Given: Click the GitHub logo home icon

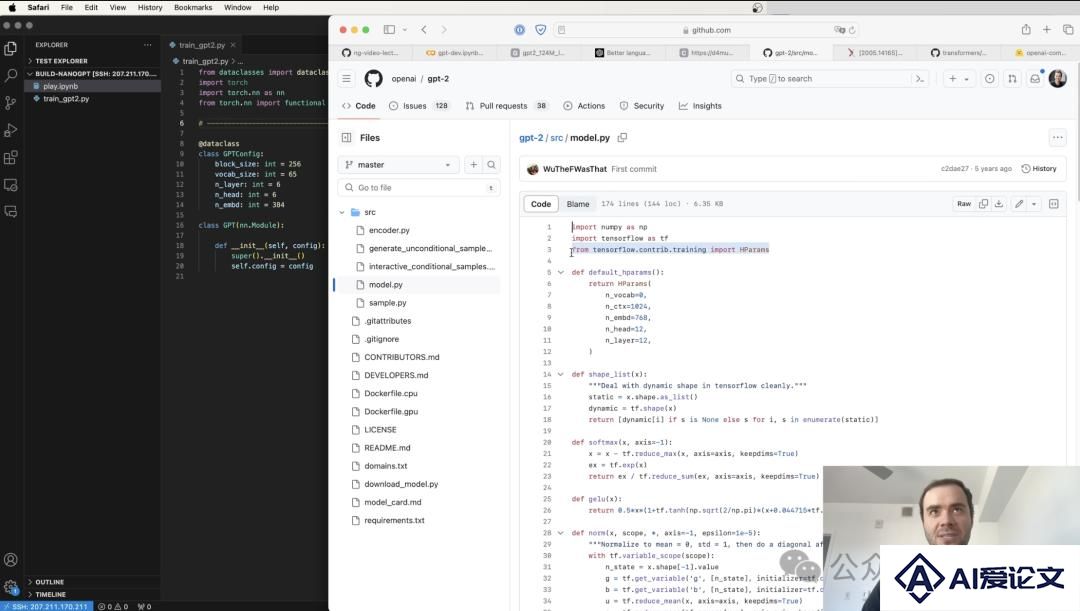Looking at the screenshot, I should point(373,79).
